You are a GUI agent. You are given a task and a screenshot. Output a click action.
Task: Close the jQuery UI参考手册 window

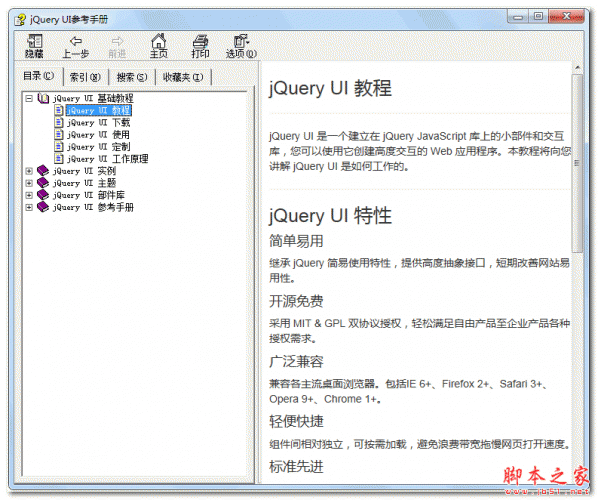[566, 17]
